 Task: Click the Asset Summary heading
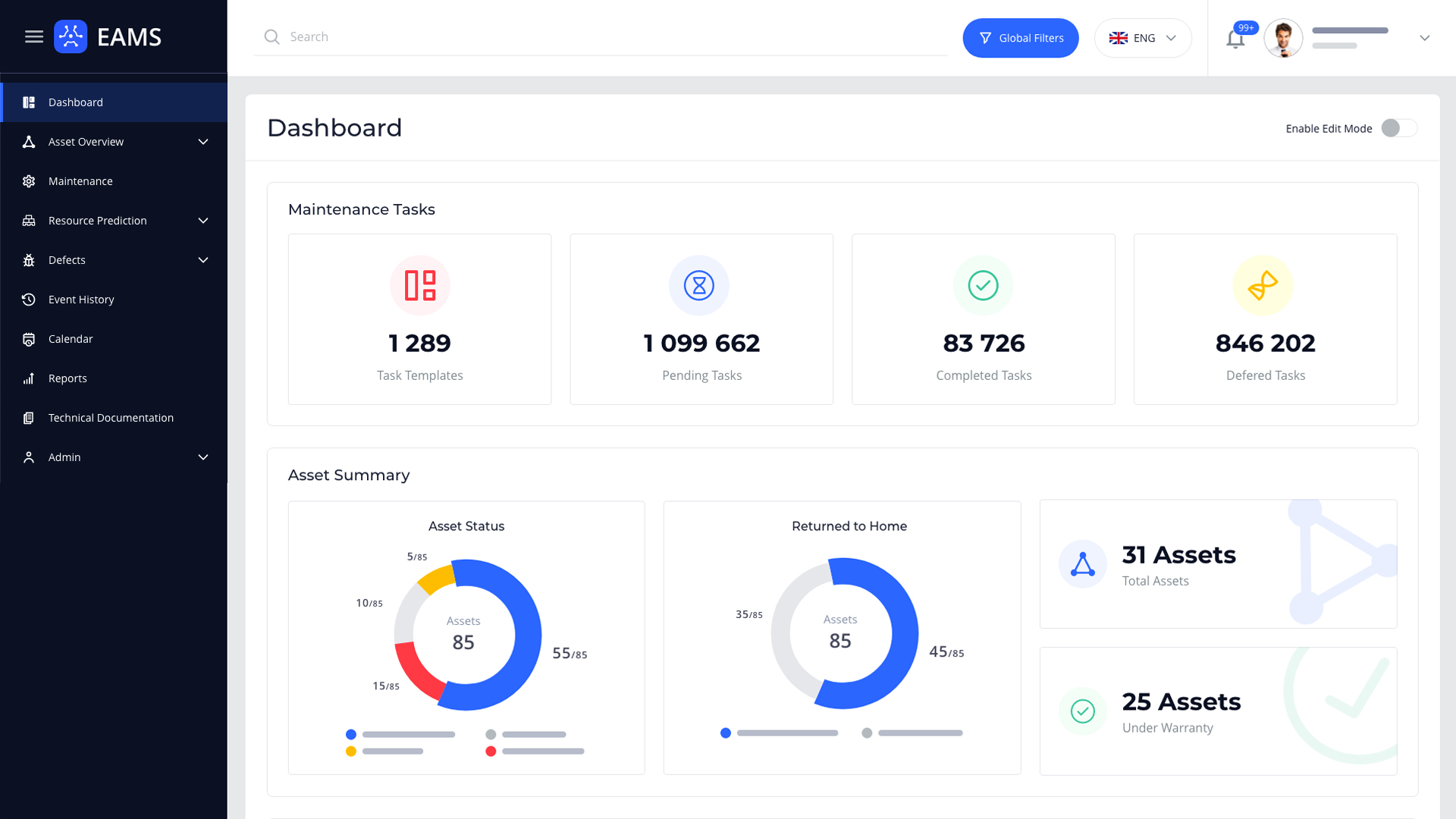(349, 475)
